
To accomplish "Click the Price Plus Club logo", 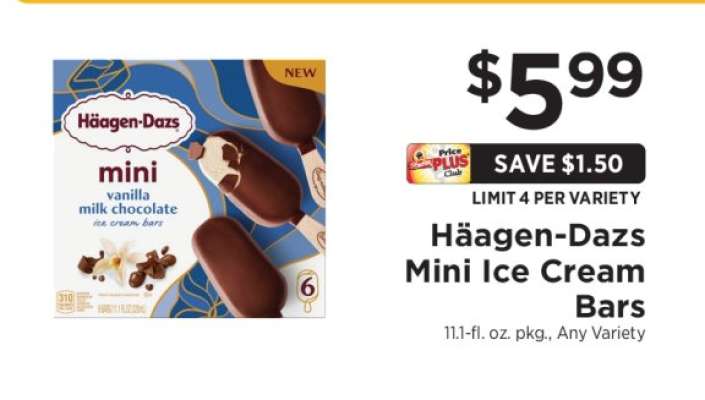I will point(439,164).
